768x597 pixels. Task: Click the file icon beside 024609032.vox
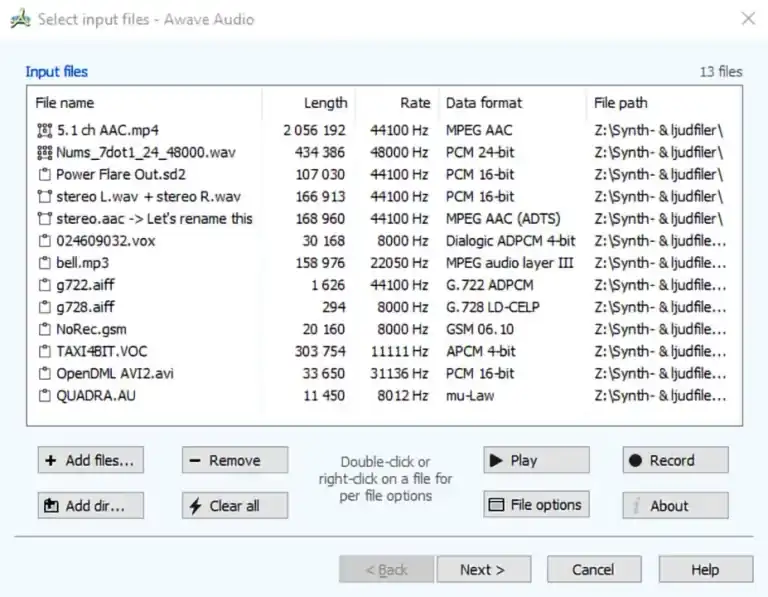pos(45,241)
